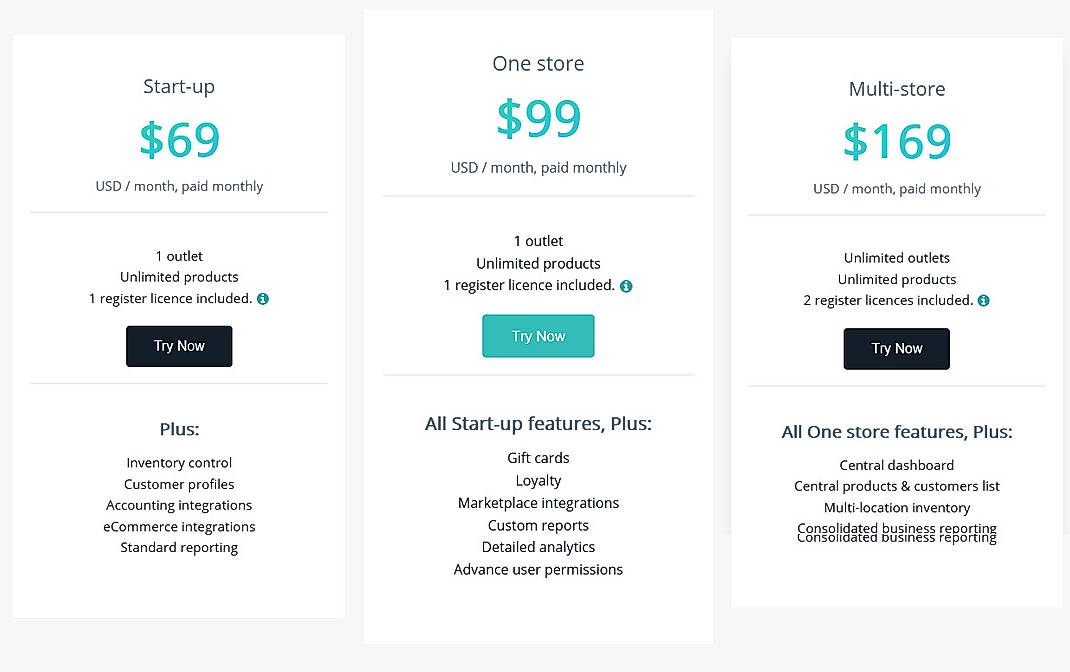Click the $69 price text
The height and width of the screenshot is (672, 1070).
[x=179, y=140]
